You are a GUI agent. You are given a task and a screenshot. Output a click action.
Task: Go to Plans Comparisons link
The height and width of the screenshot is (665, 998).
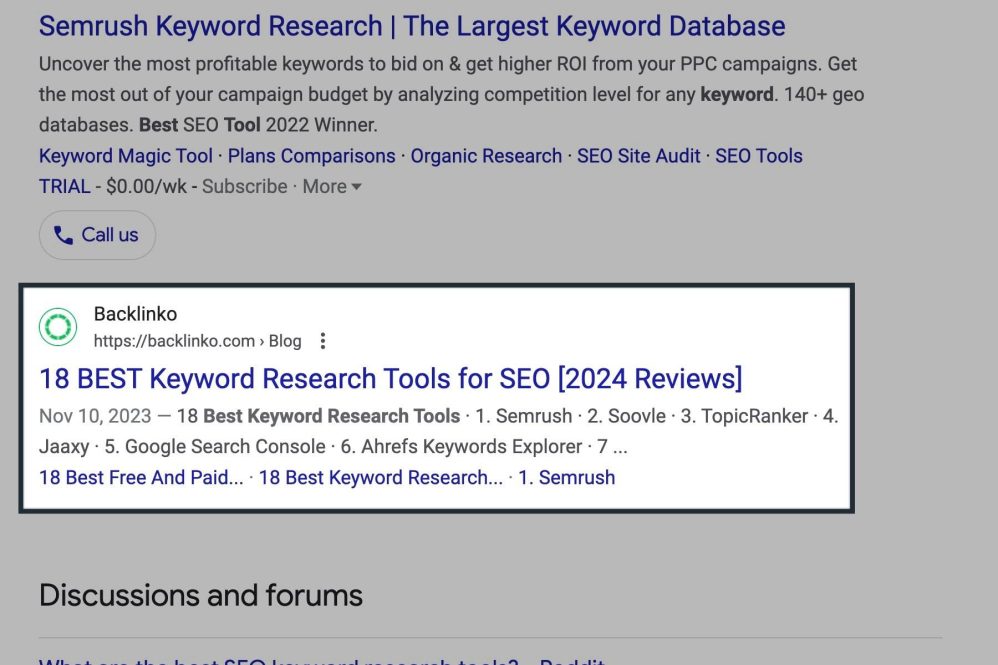tap(311, 156)
